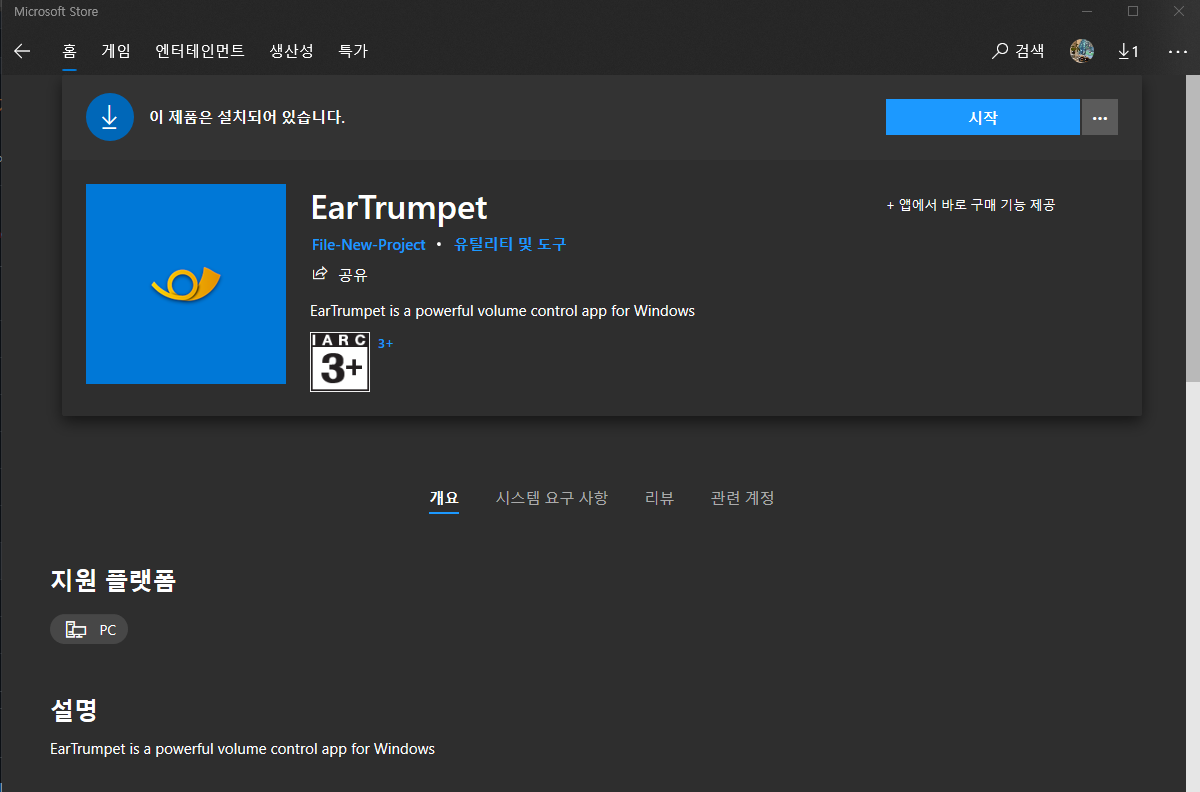Switch to 엔터테인먼트 tab
1200x792 pixels.
200,51
